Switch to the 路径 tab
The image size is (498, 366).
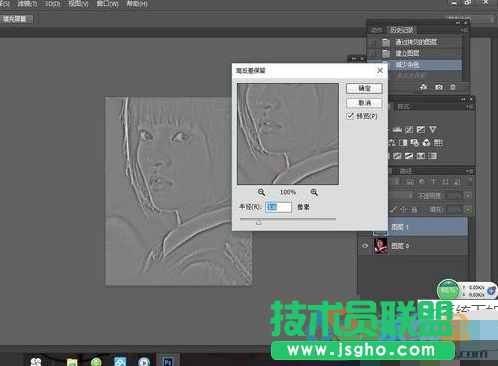pos(405,171)
